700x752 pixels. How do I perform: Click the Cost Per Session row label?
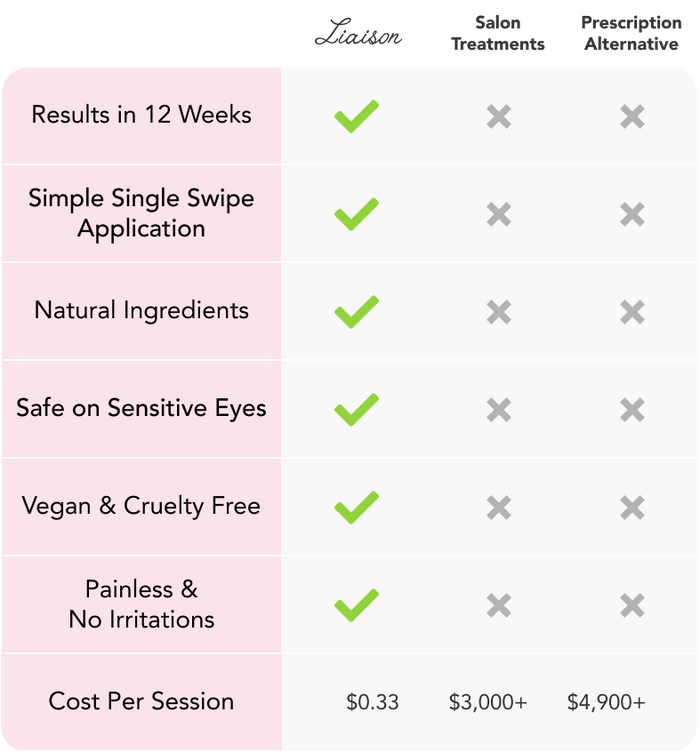[141, 701]
